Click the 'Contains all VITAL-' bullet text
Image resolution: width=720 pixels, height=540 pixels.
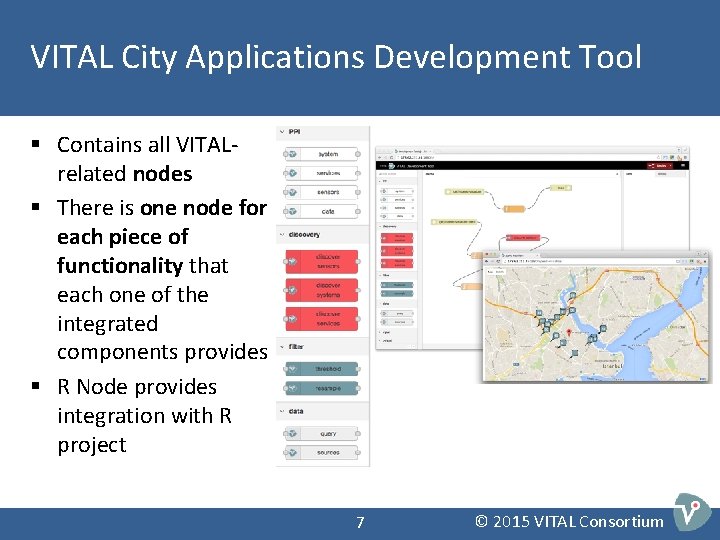[148, 145]
